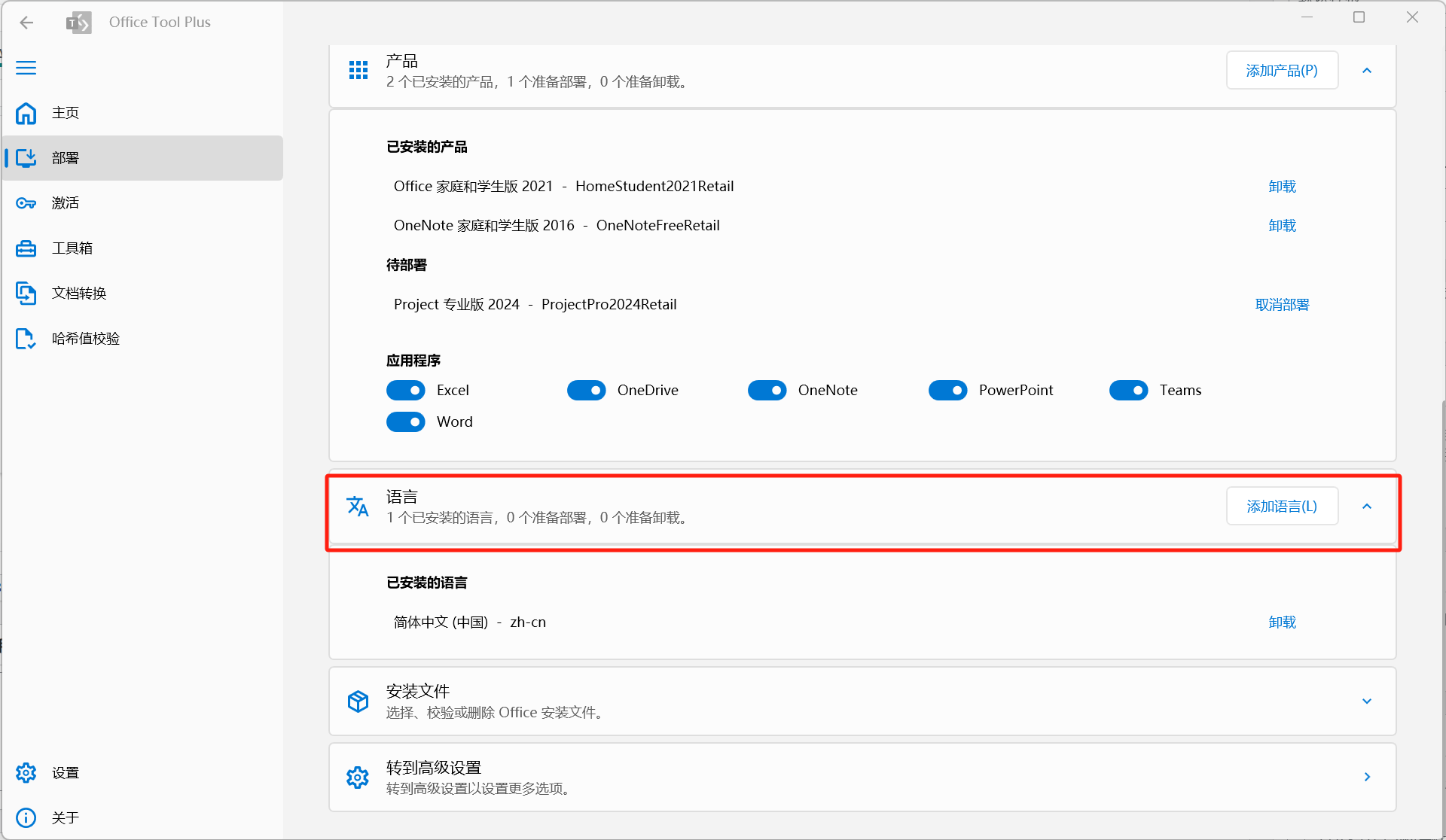The height and width of the screenshot is (840, 1446).
Task: Click the document conversion icon
Action: [x=26, y=294]
